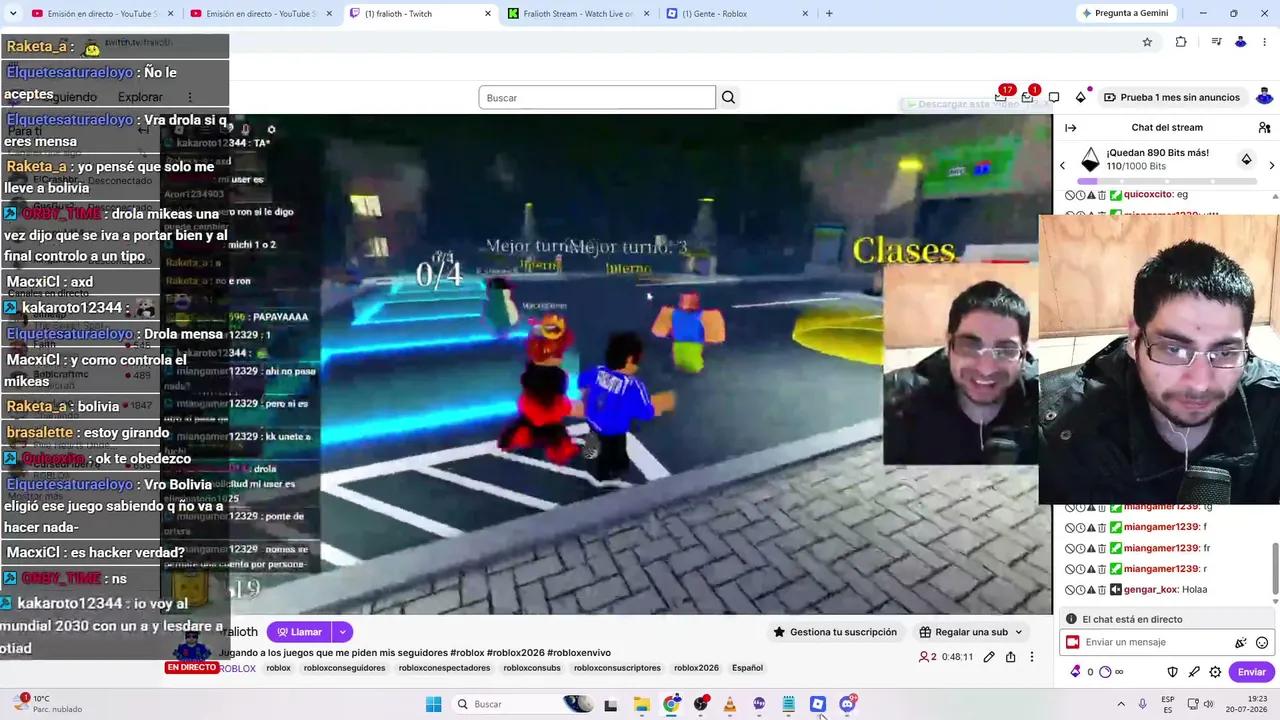Collapse the stream chat panel arrow
The width and height of the screenshot is (1280, 720).
tap(1070, 127)
